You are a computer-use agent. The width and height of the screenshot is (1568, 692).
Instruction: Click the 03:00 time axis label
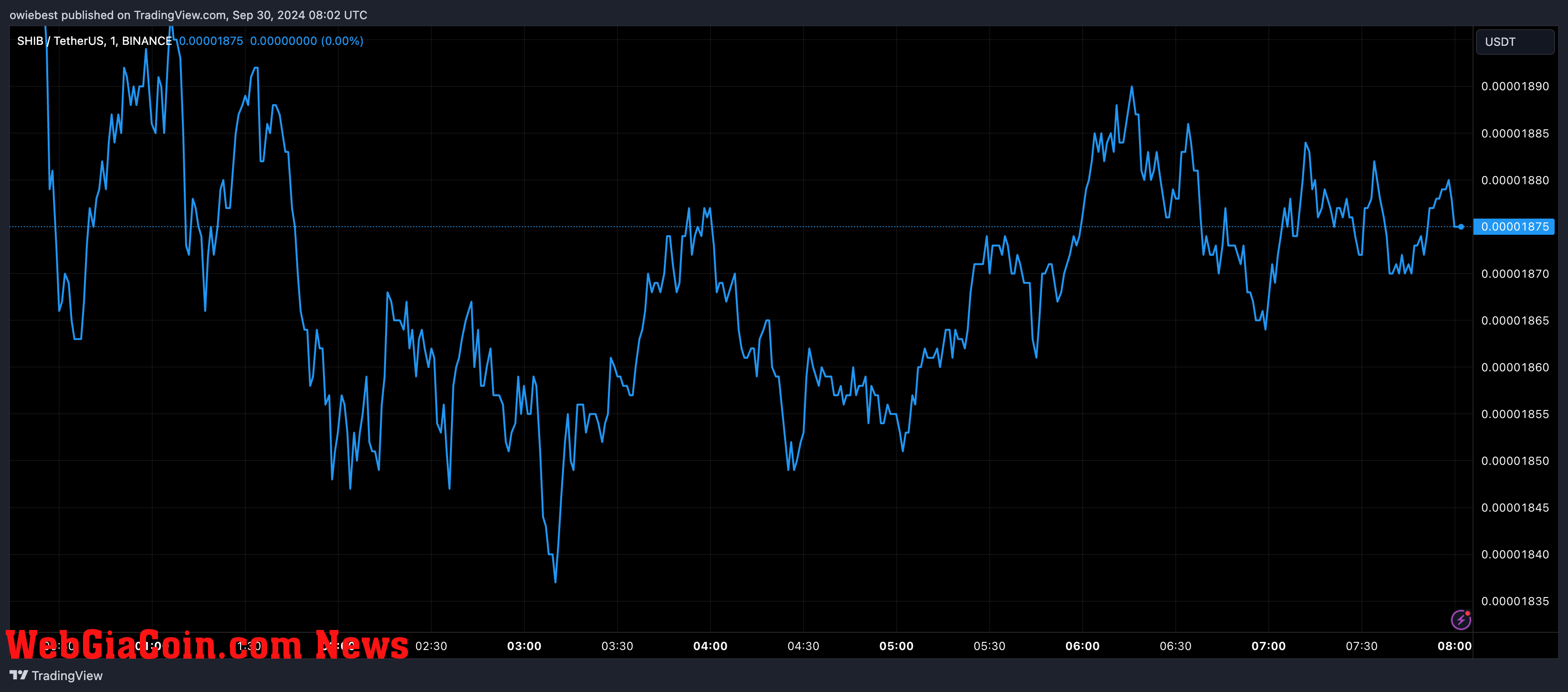(524, 646)
